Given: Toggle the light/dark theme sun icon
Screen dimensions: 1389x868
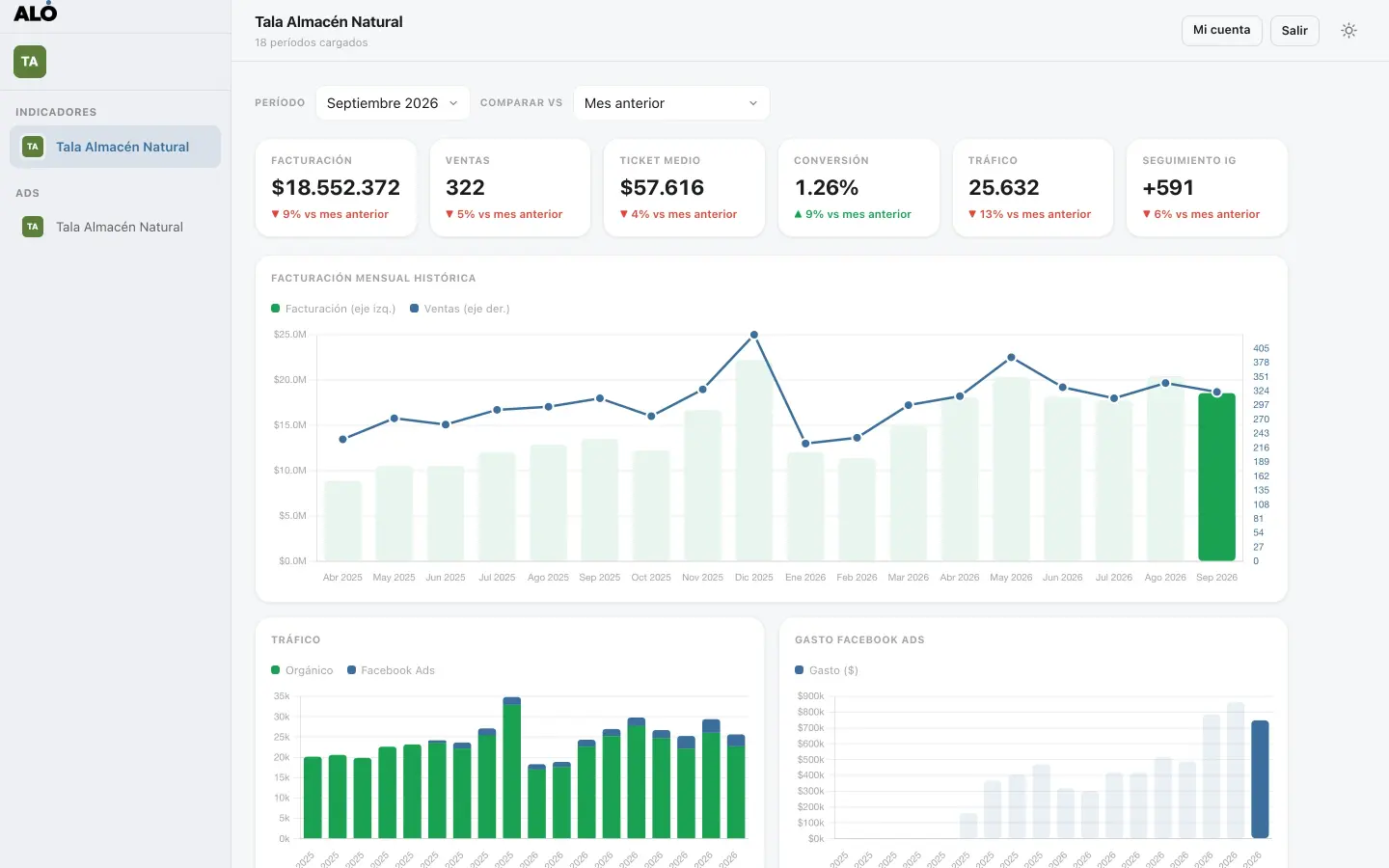Looking at the screenshot, I should (x=1348, y=31).
